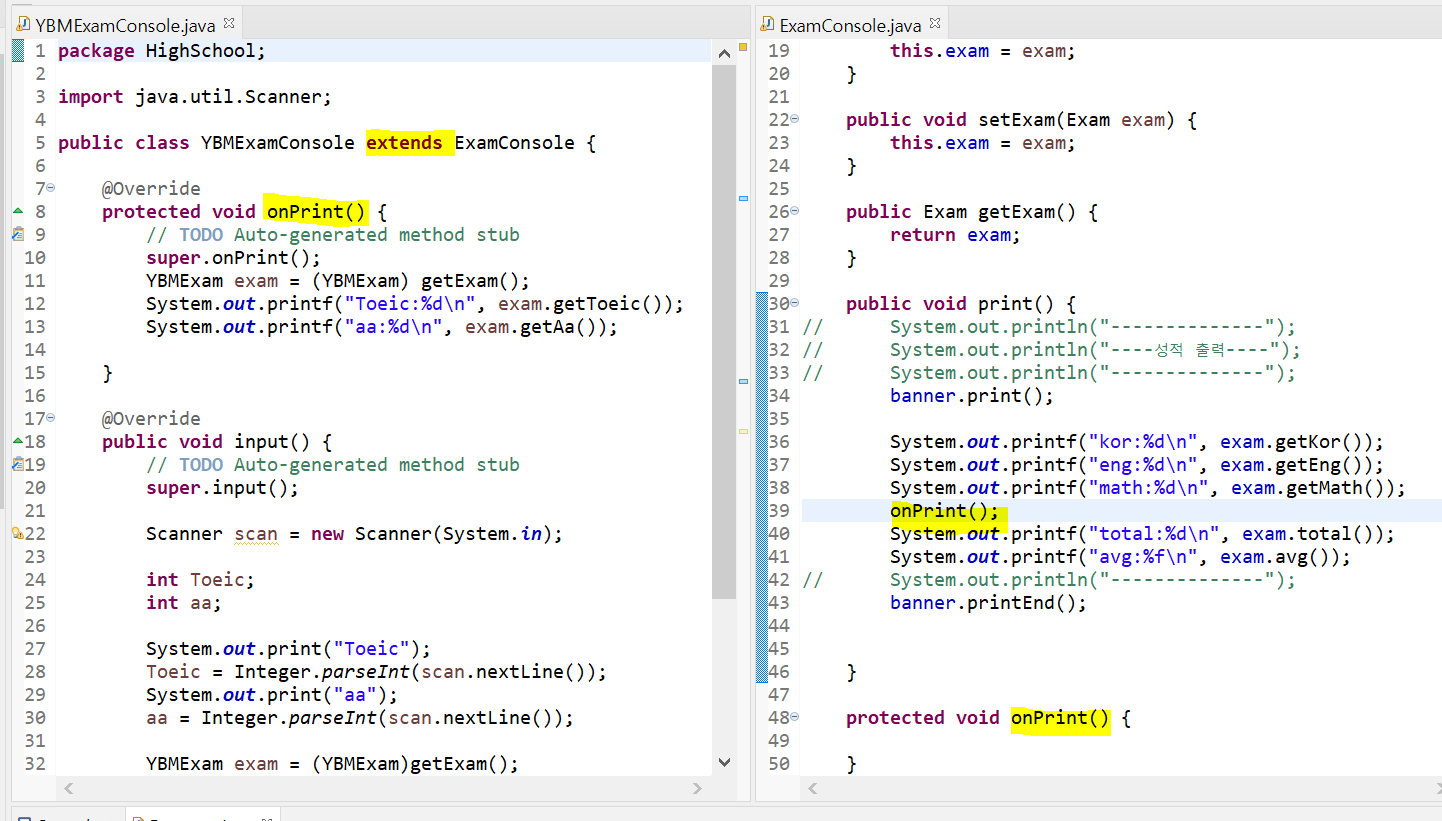Click the highlighted onPrint(); call on line 39

[945, 510]
